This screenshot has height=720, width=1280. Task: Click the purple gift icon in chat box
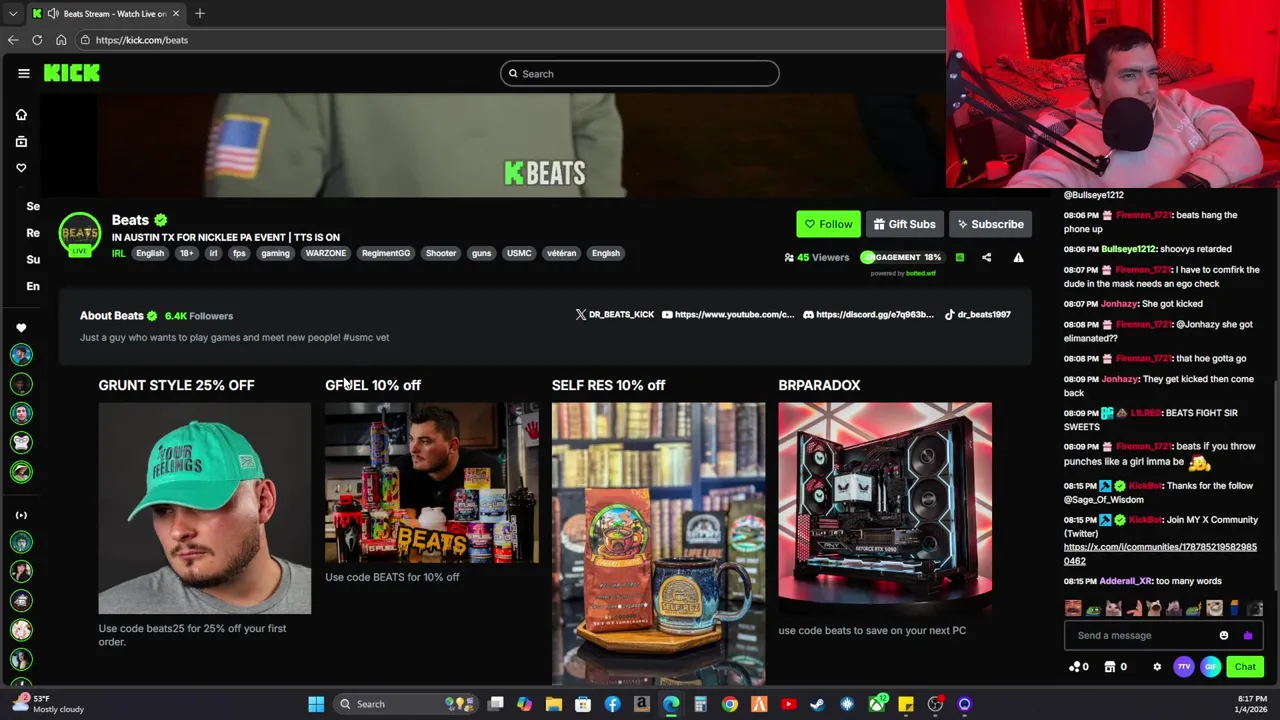pyautogui.click(x=1247, y=635)
